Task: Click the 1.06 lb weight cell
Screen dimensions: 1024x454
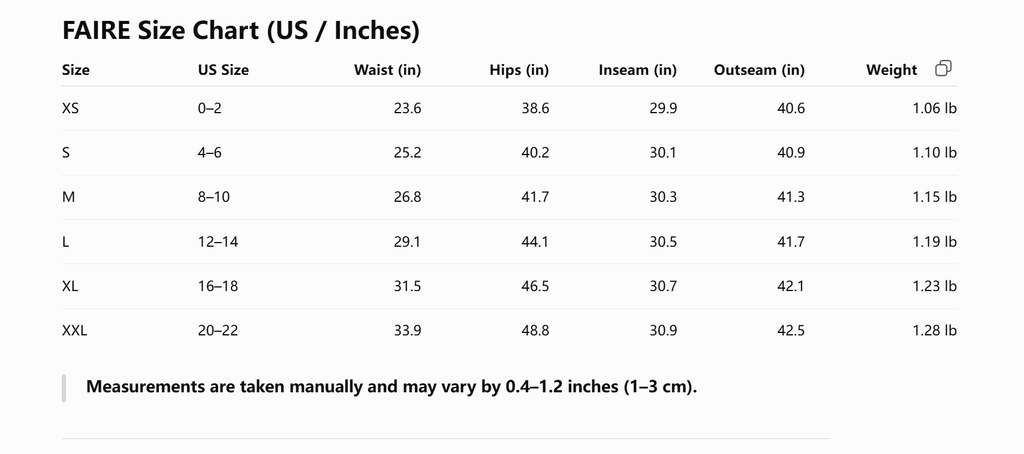Action: tap(935, 108)
